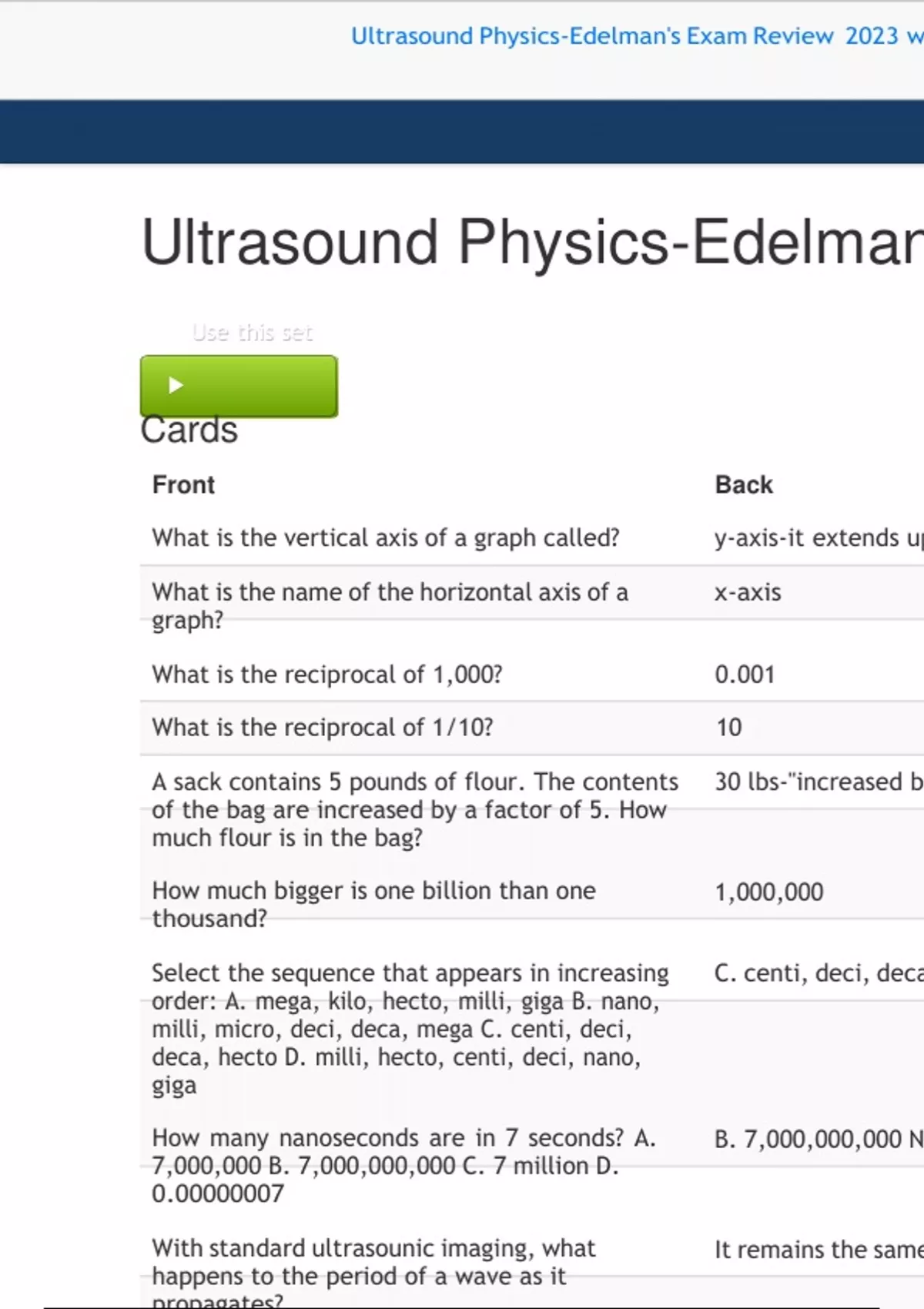Click the '0.001' answer
Viewport: 924px width, 1309px height.
[745, 675]
